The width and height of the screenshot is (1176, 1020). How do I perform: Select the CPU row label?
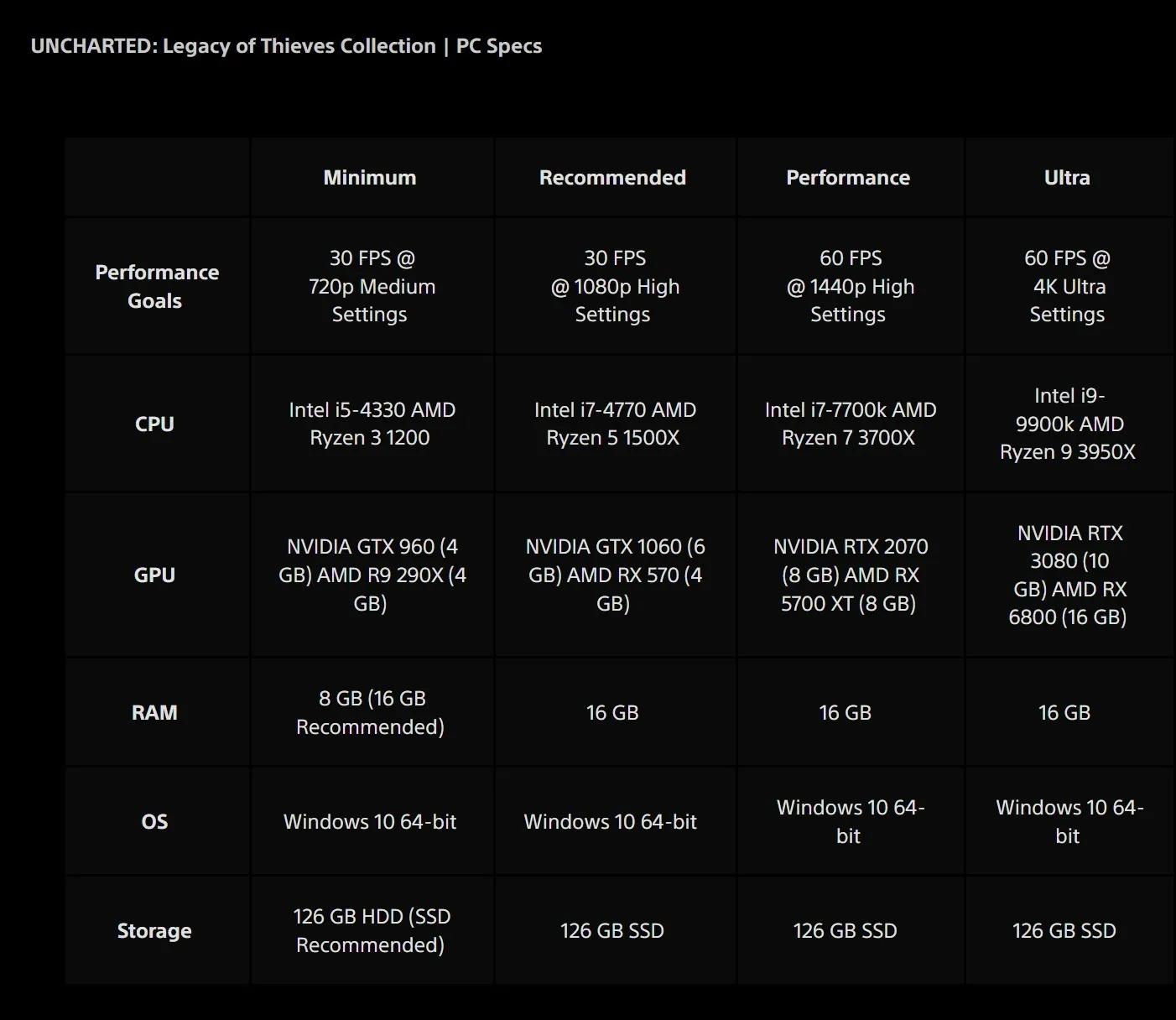pos(154,424)
